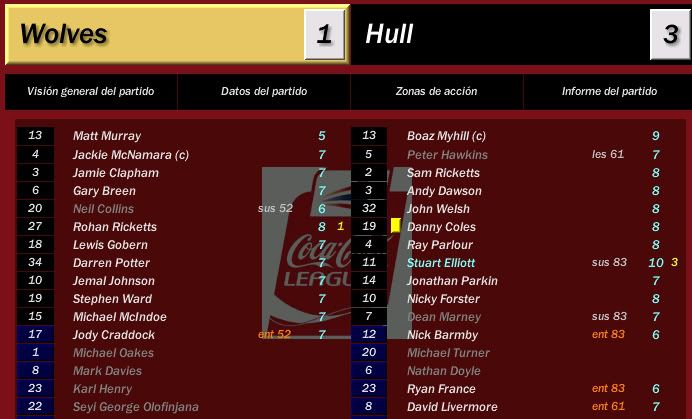Select player Rohan Ricketts
Screen dimensions: 692x419
coord(115,226)
